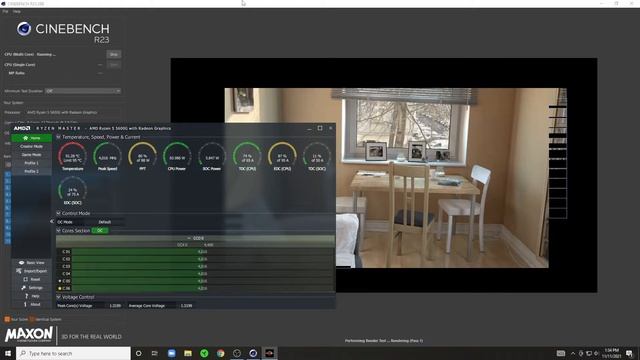The height and width of the screenshot is (360, 640).
Task: Open the notification center icon
Action: (630, 353)
